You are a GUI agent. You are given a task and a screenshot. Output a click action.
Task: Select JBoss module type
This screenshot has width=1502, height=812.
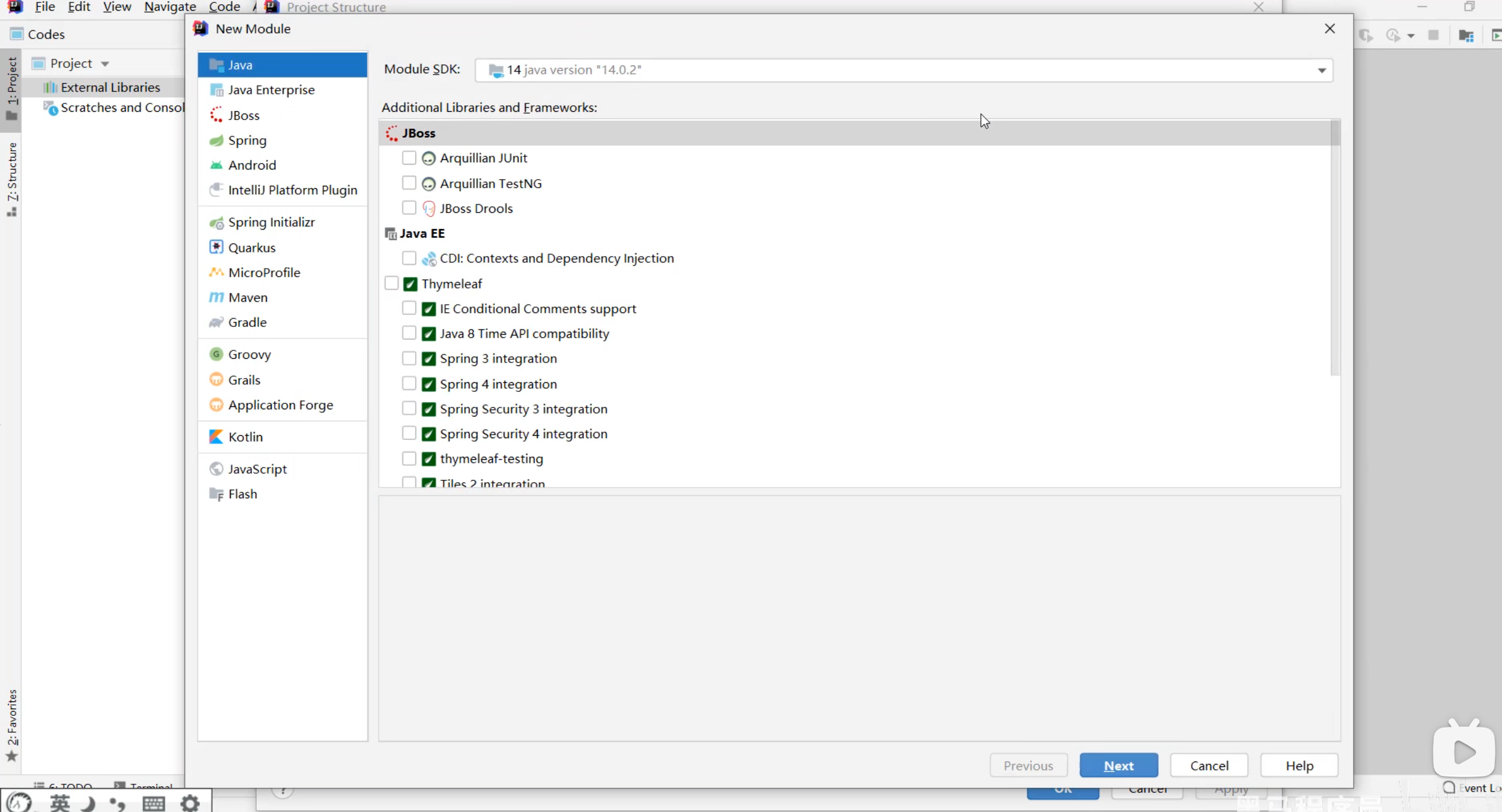tap(243, 115)
